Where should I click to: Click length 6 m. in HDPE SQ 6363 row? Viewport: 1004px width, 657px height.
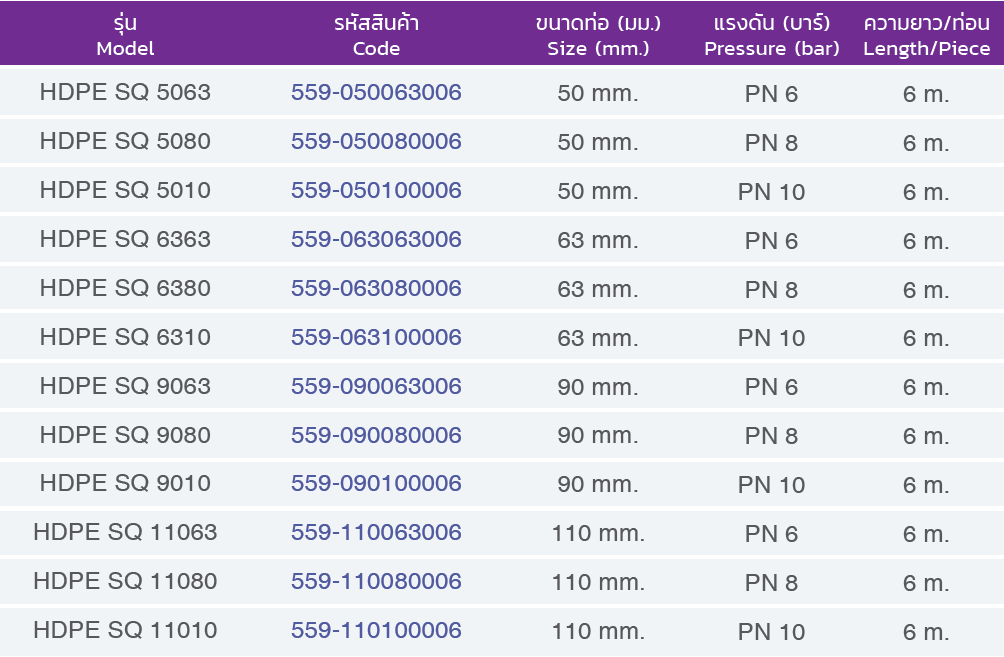tap(927, 241)
